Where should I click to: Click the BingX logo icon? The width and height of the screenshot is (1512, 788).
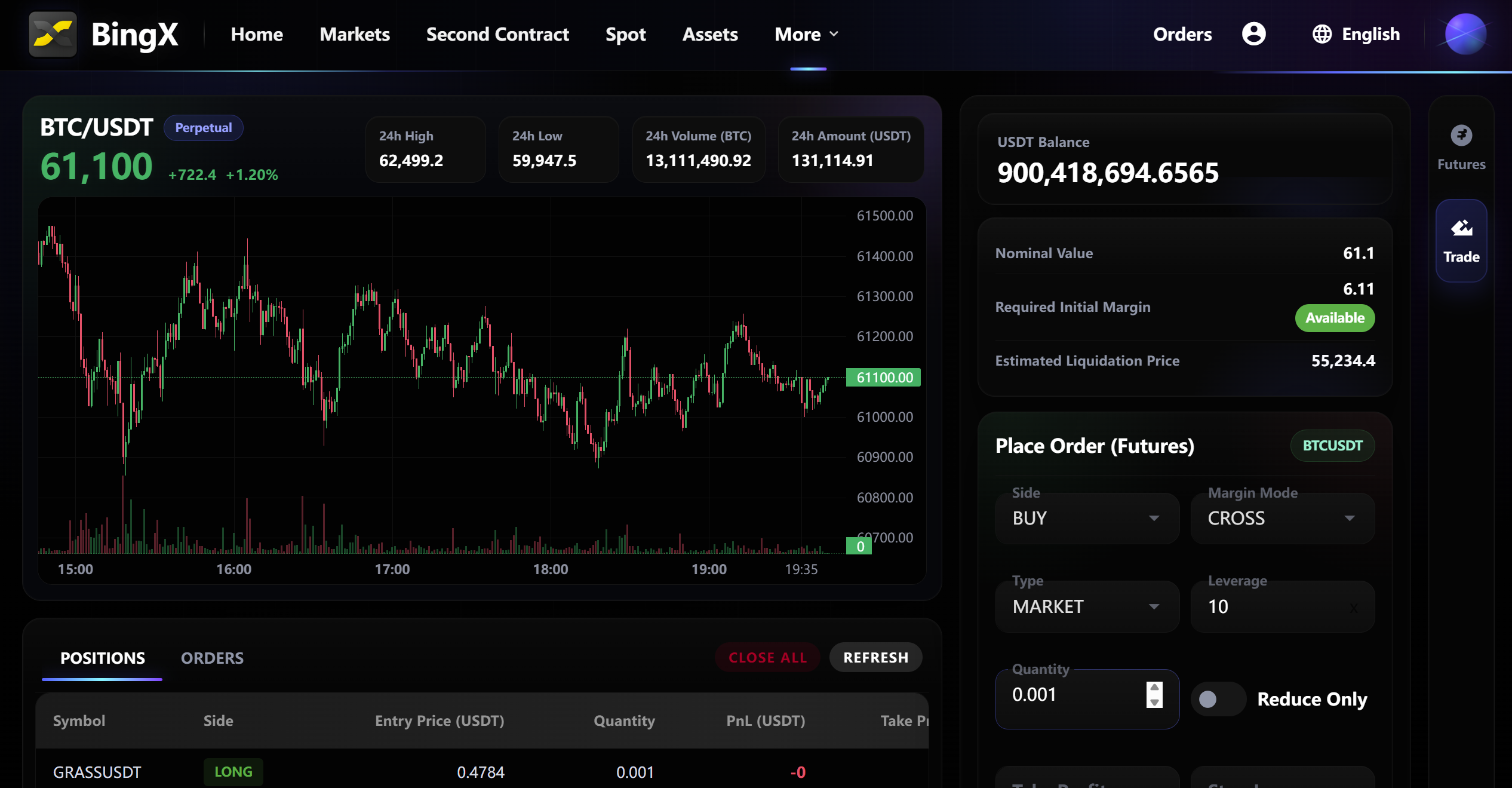53,34
